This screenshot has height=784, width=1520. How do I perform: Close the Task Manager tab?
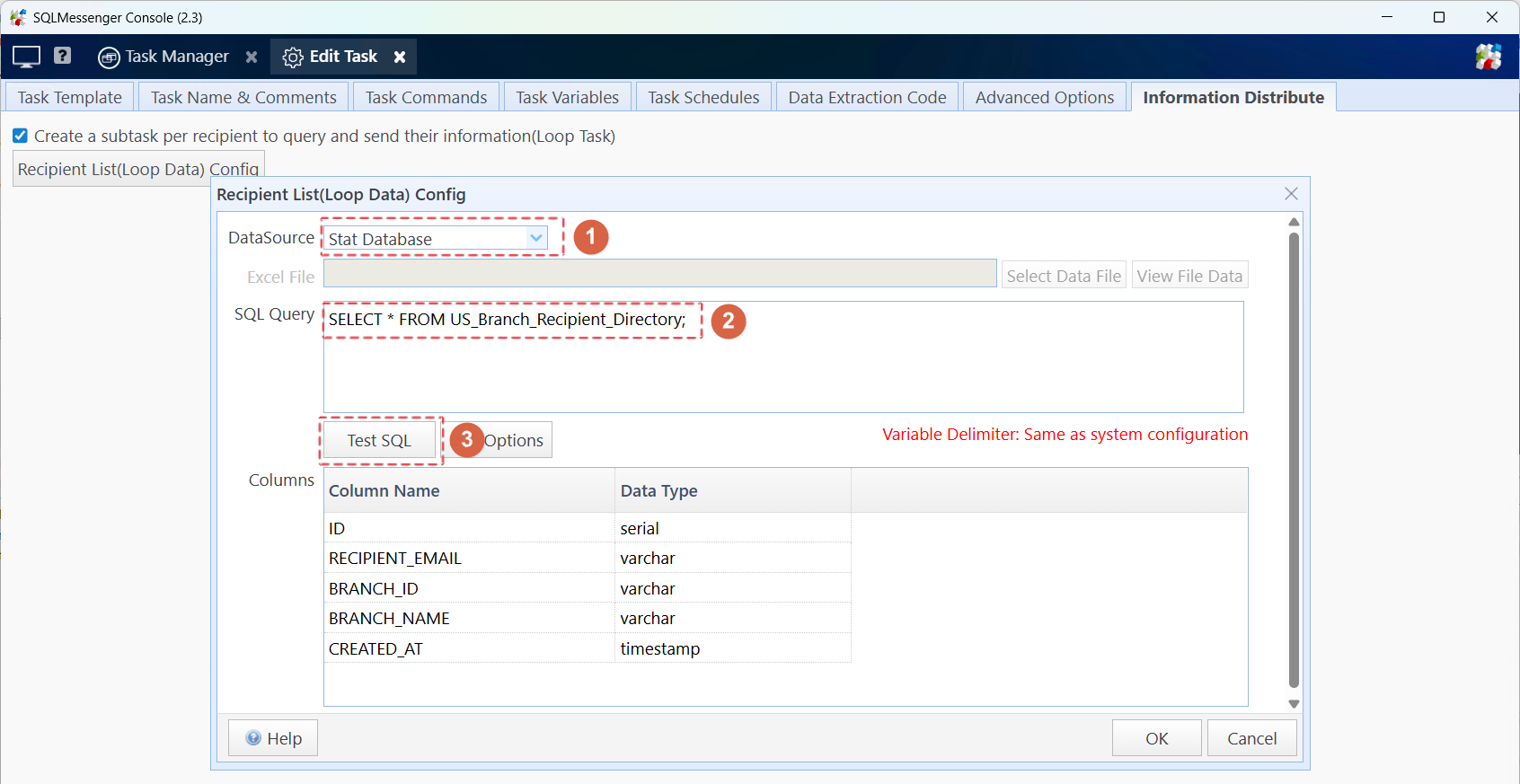[x=252, y=57]
